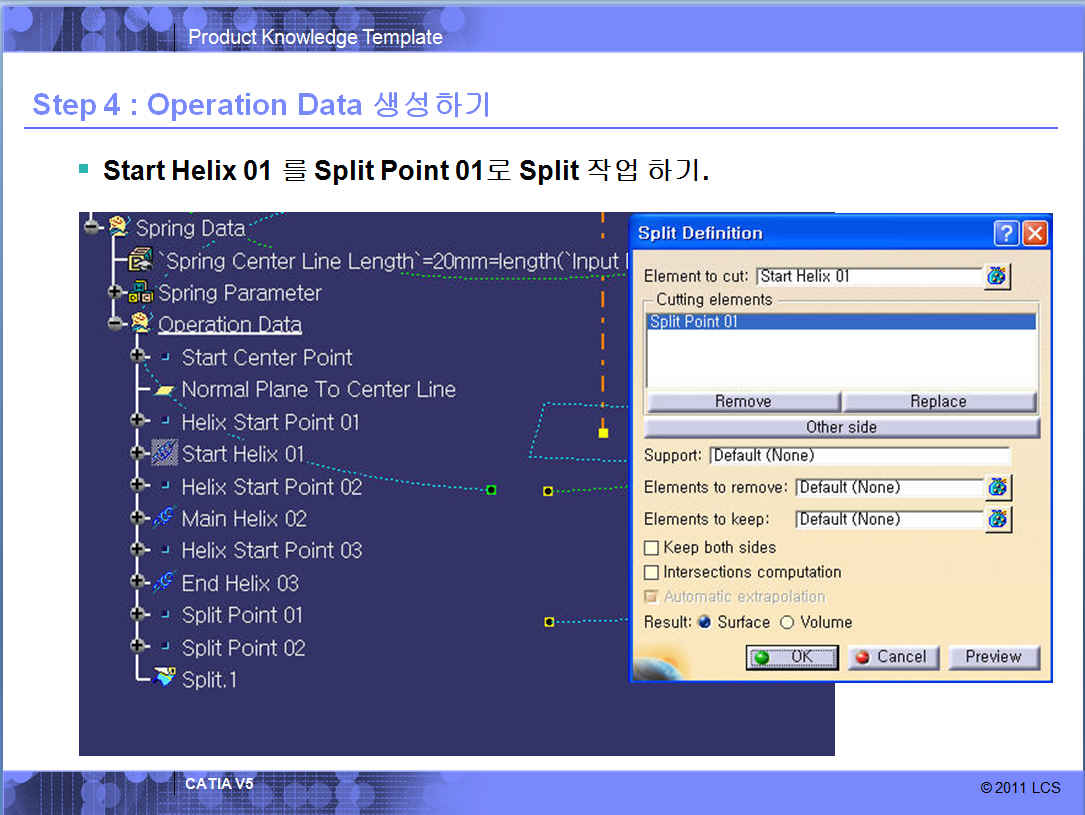The image size is (1085, 815).
Task: Enable Keep both sides checkbox
Action: (x=652, y=548)
